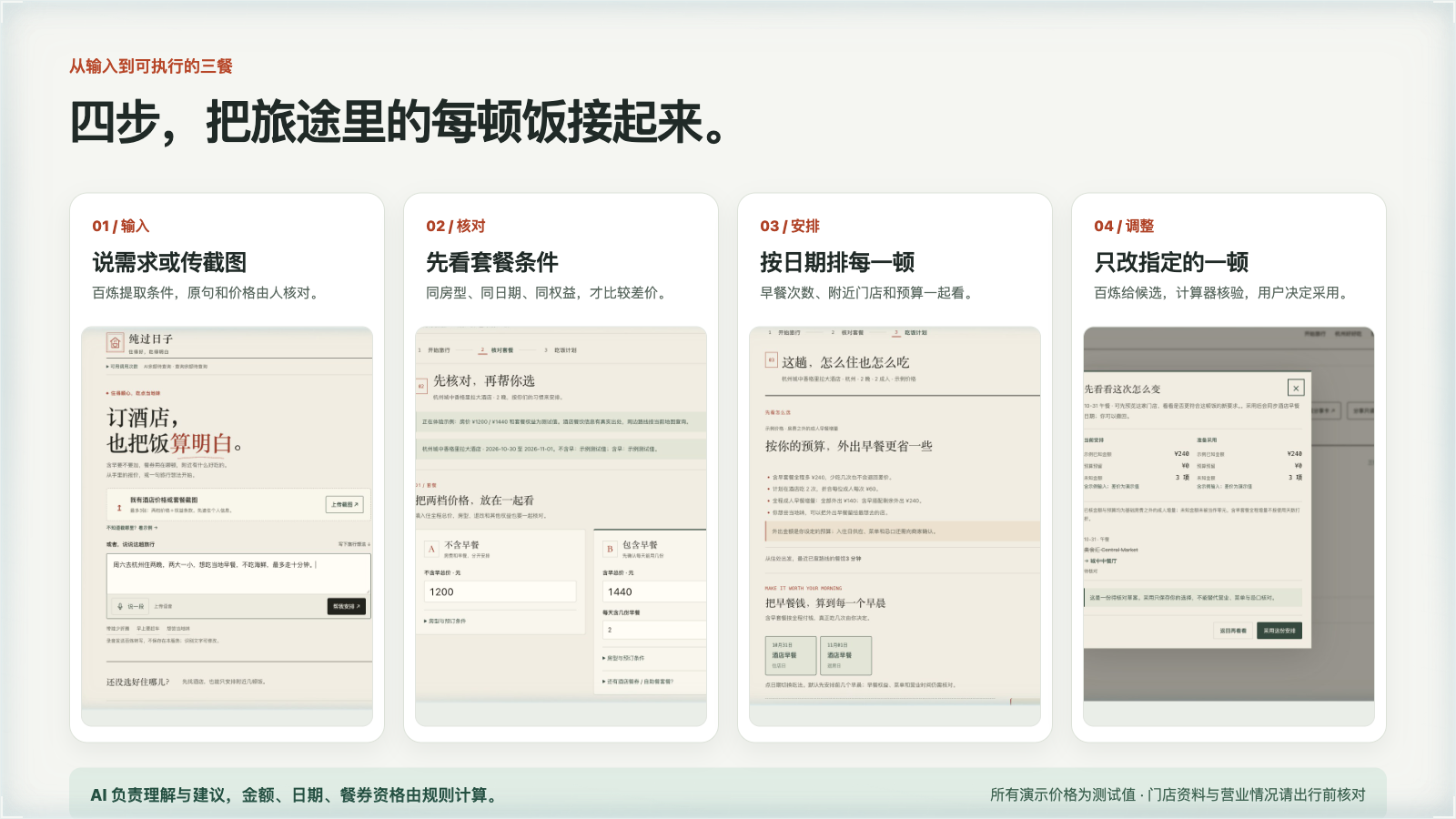
Task: Expand 房型与预订条件 in the 包含早餐 card
Action: 623,658
